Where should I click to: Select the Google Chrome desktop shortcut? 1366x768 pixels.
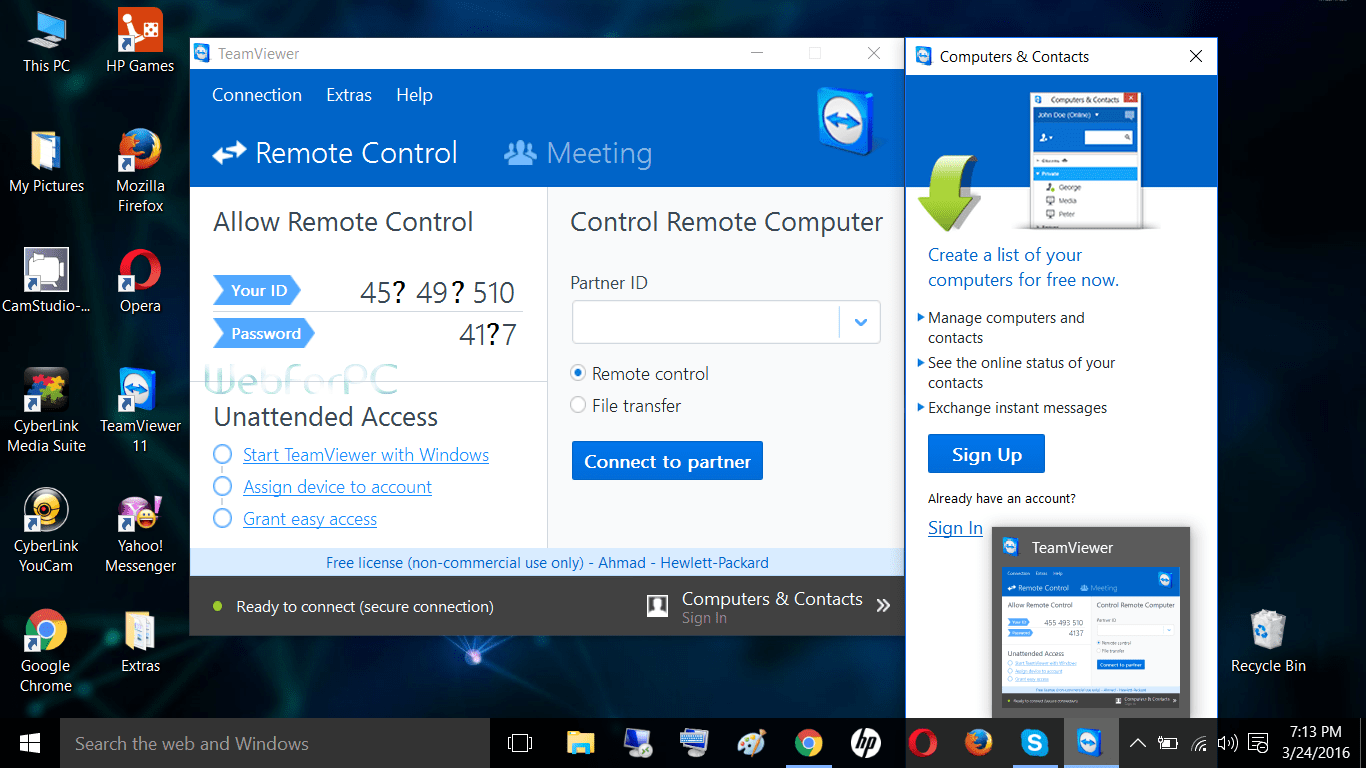[46, 651]
